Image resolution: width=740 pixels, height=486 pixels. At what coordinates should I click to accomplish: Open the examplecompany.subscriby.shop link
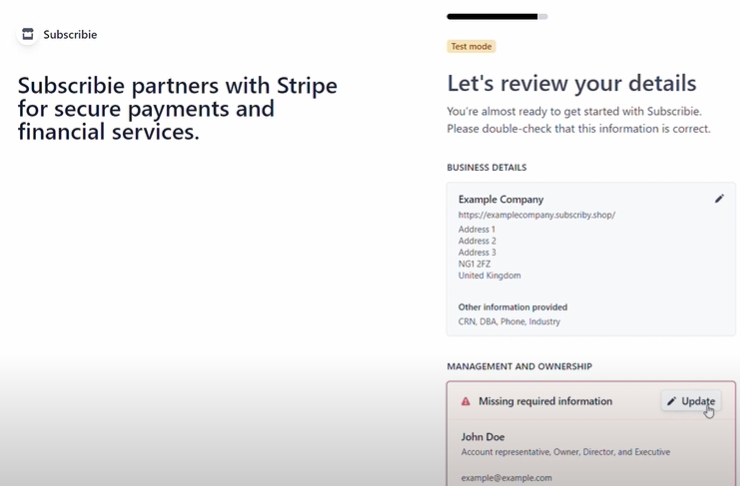[x=537, y=215]
